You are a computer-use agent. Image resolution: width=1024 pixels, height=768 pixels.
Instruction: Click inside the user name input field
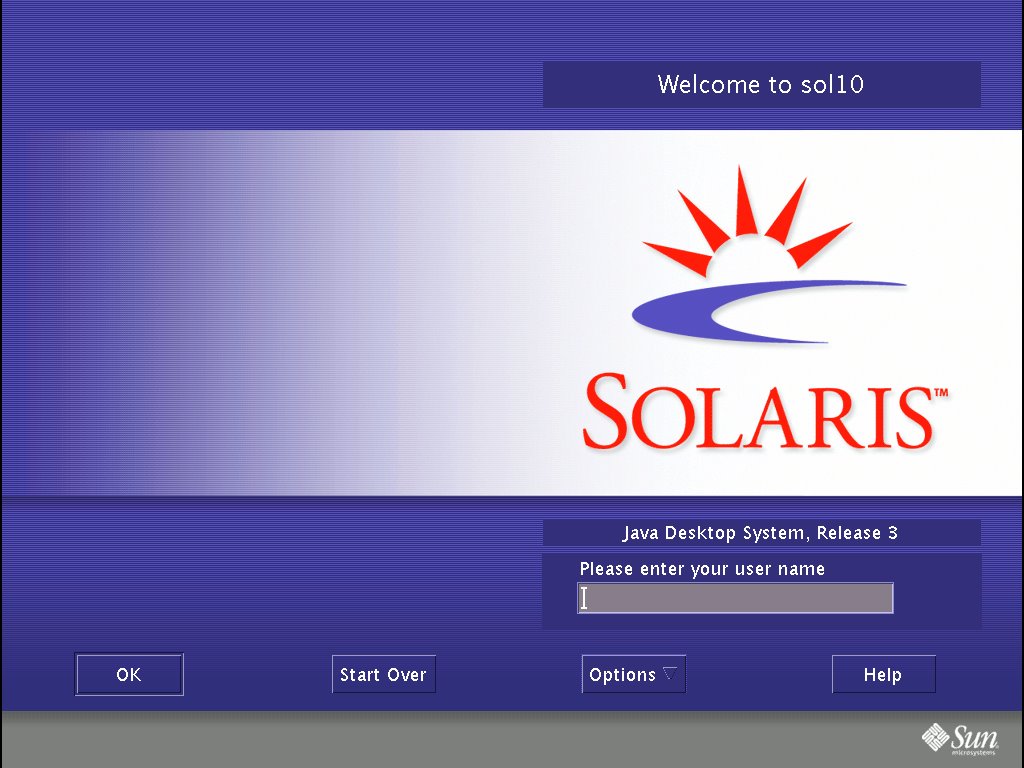click(x=735, y=597)
